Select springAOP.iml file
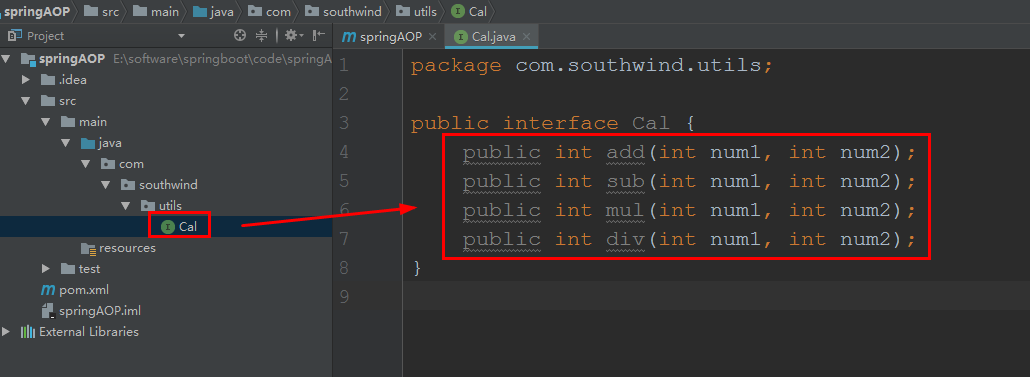Screen dimensions: 1030x377 [x=91, y=311]
